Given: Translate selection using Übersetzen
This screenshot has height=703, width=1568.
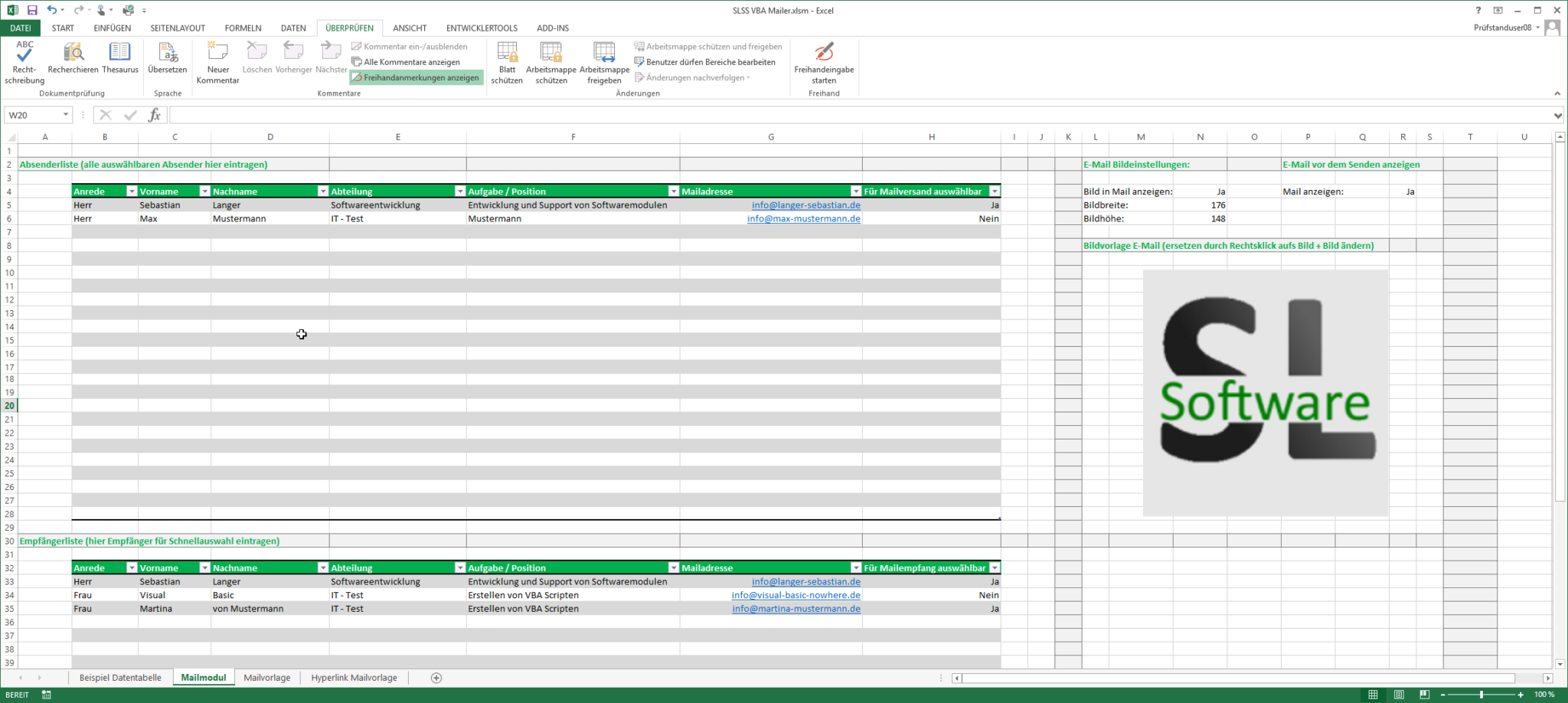Looking at the screenshot, I should tap(167, 63).
